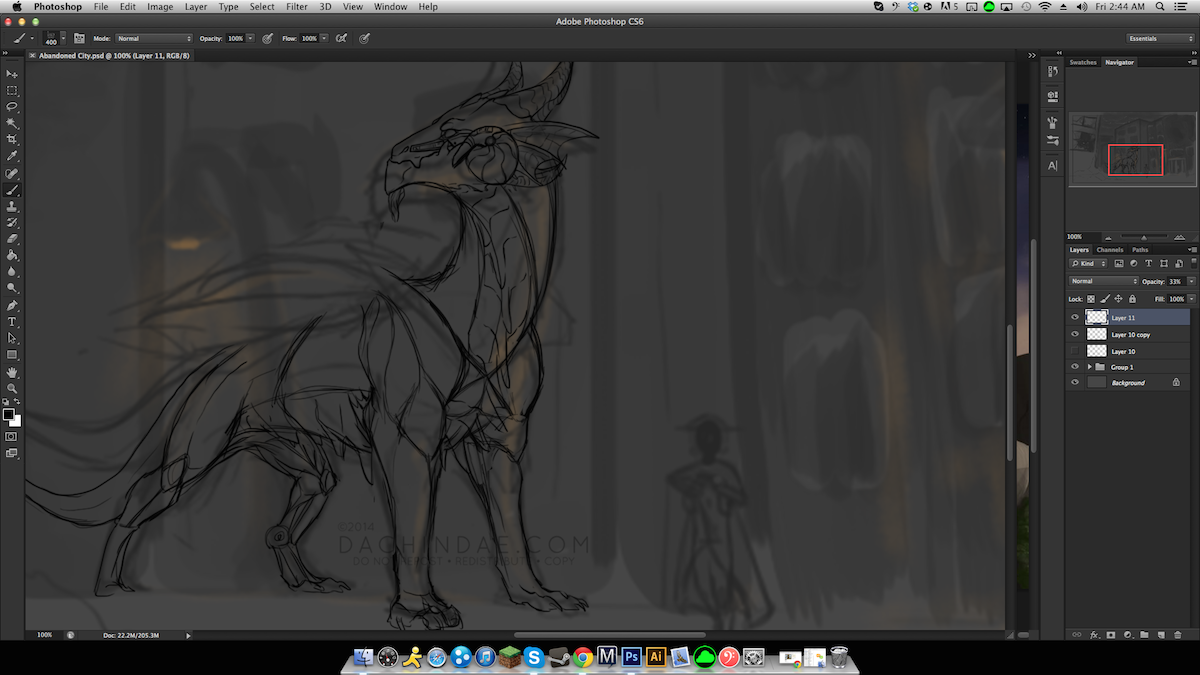Pick the Eyedropper tool
This screenshot has width=1200, height=675.
[x=12, y=156]
